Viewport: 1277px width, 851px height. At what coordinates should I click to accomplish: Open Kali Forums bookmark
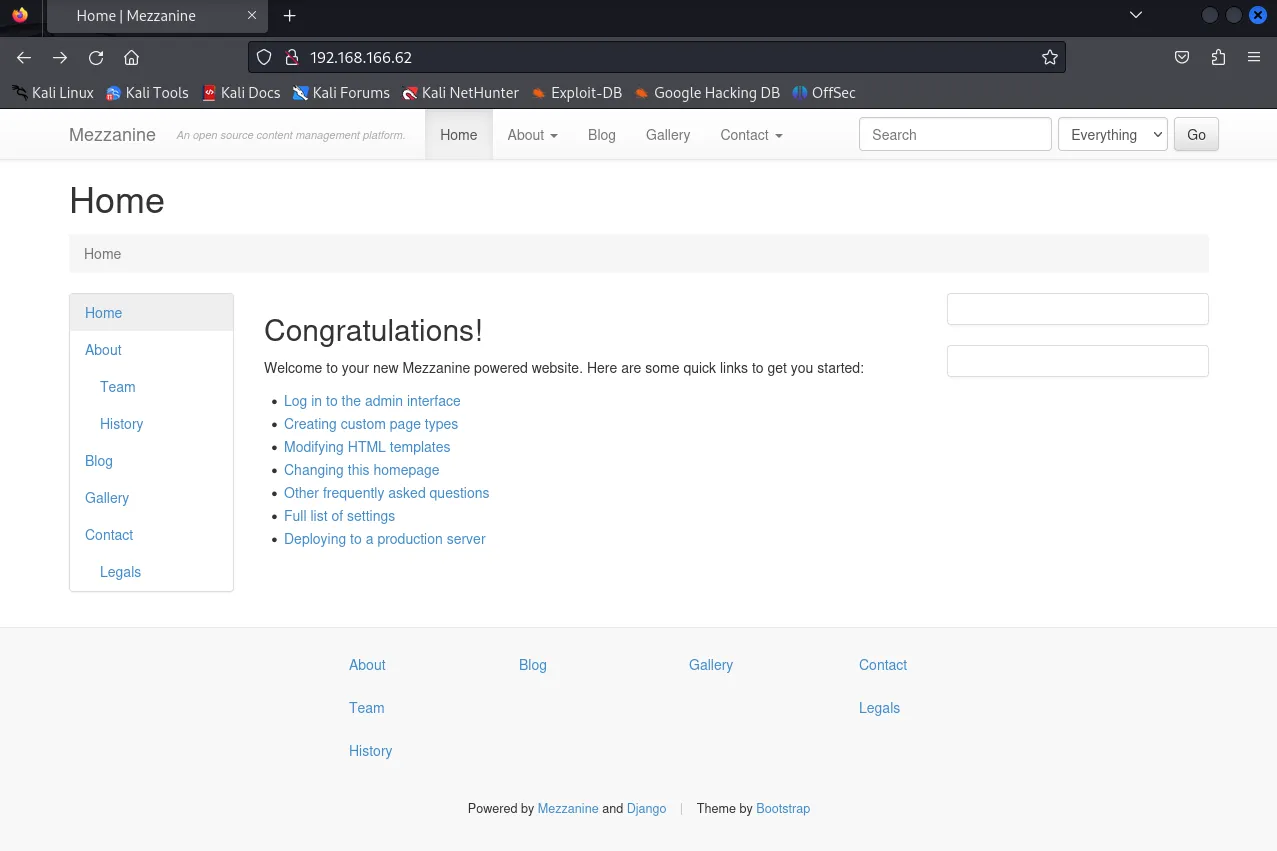pos(341,93)
